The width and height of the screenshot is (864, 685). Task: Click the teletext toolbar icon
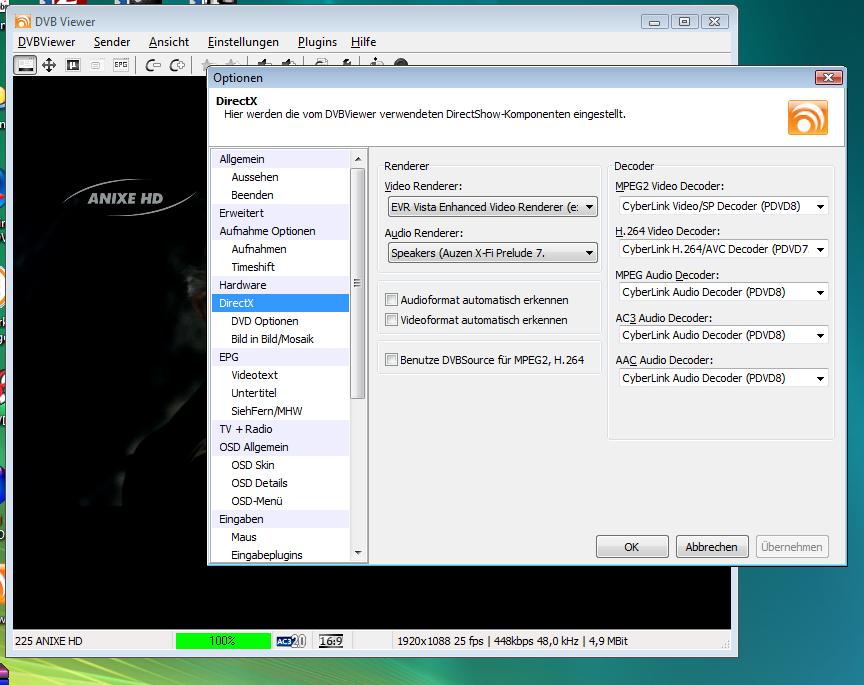tap(97, 65)
